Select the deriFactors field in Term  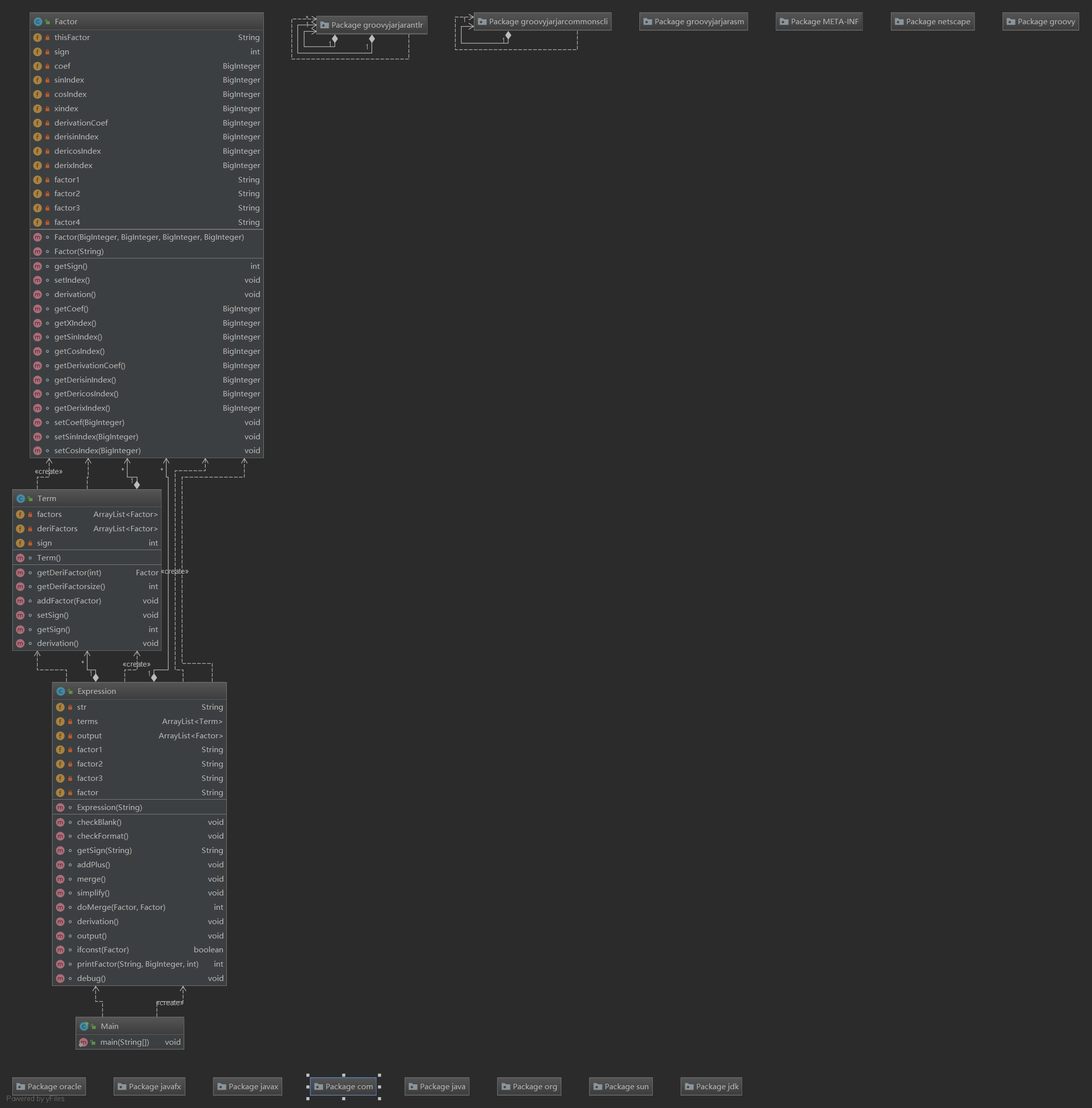tap(57, 529)
